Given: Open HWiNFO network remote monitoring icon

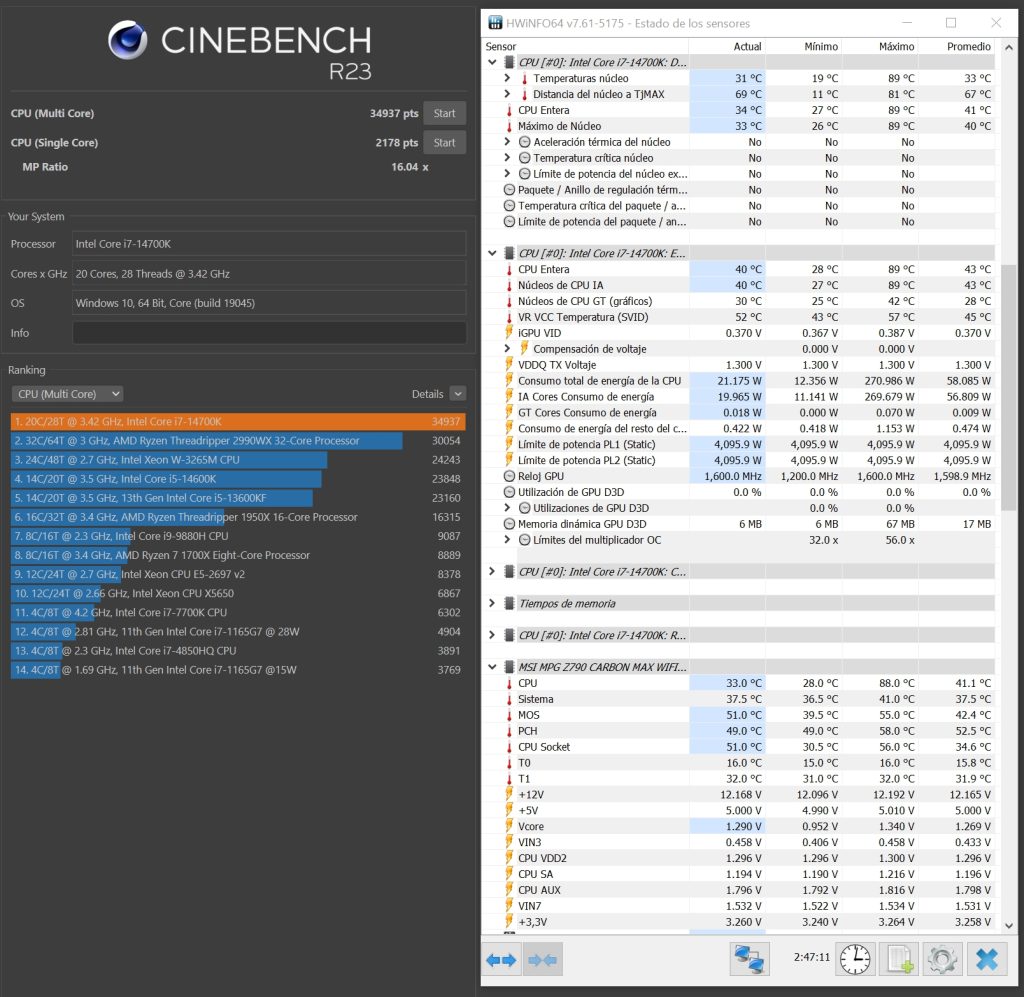Looking at the screenshot, I should click(x=749, y=959).
